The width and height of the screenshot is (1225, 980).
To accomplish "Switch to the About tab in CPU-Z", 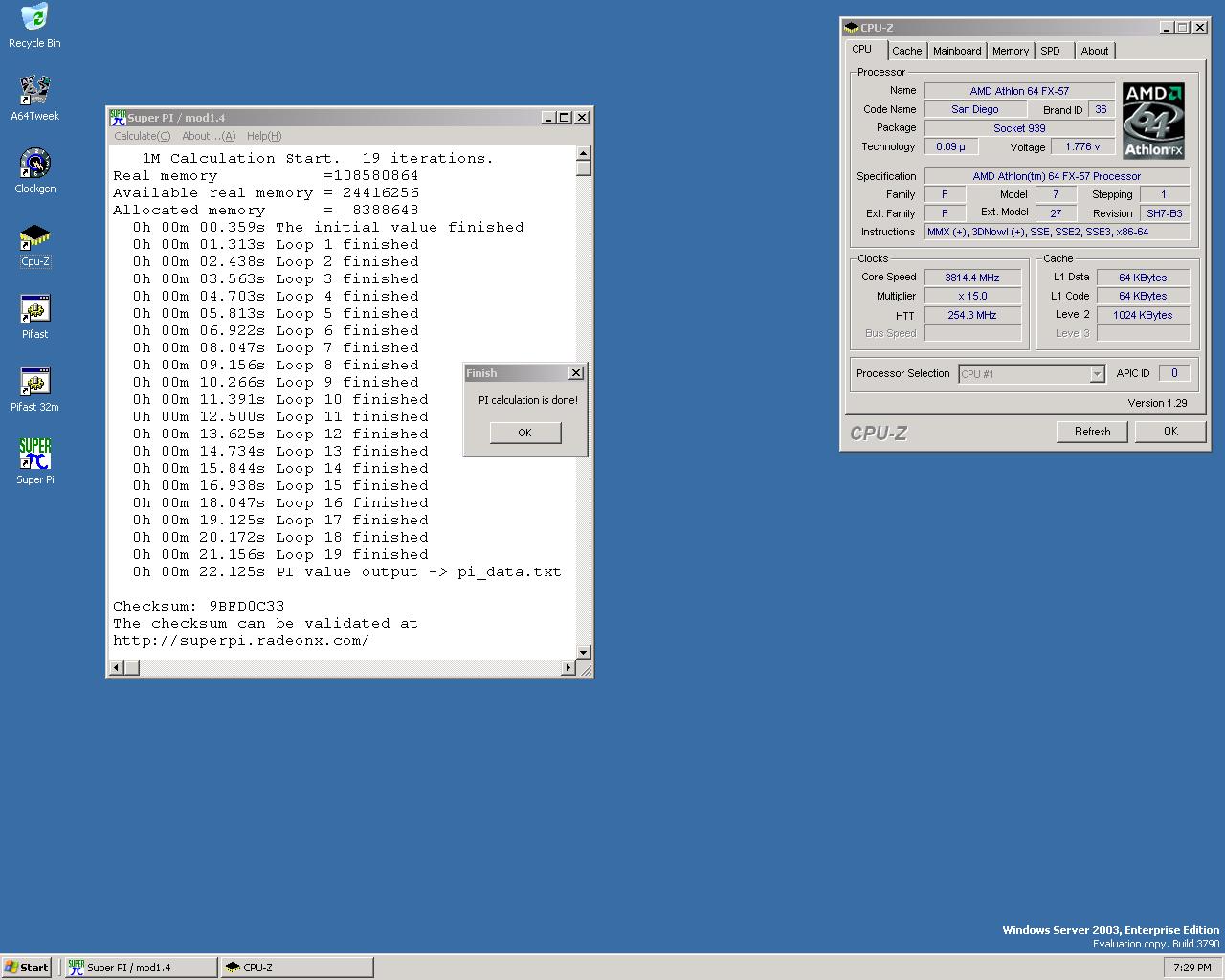I will click(1095, 51).
